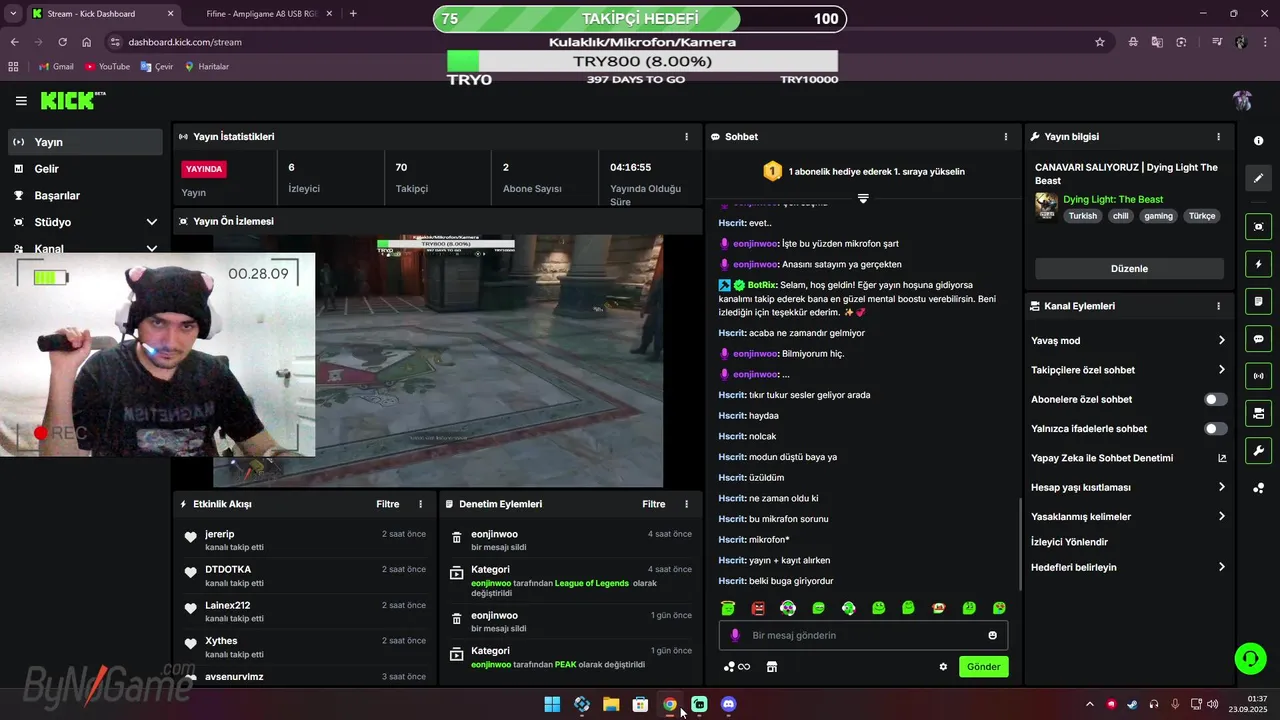This screenshot has width=1280, height=720.
Task: Toggle the camera channel actions icon in the right sidebar
Action: pyautogui.click(x=1258, y=413)
